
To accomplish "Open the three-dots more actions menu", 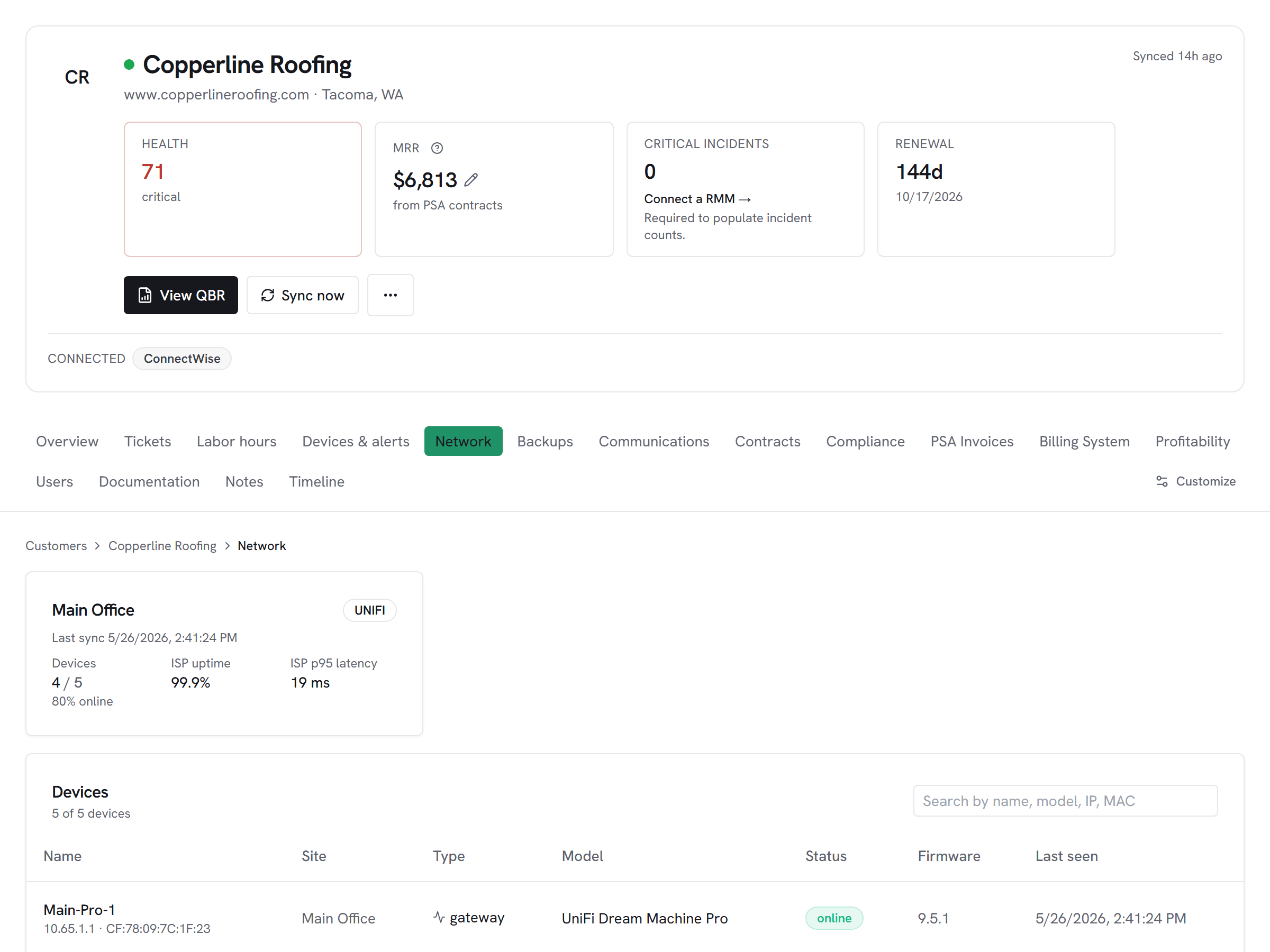I will [391, 295].
